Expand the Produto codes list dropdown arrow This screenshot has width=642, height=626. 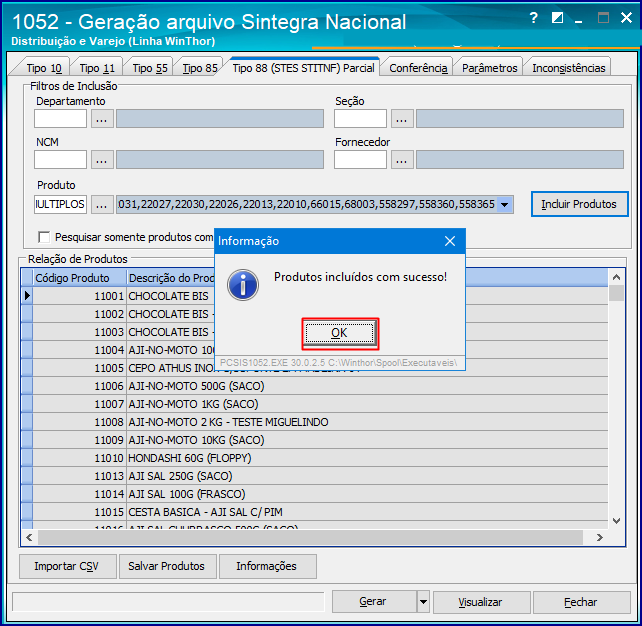pyautogui.click(x=505, y=204)
